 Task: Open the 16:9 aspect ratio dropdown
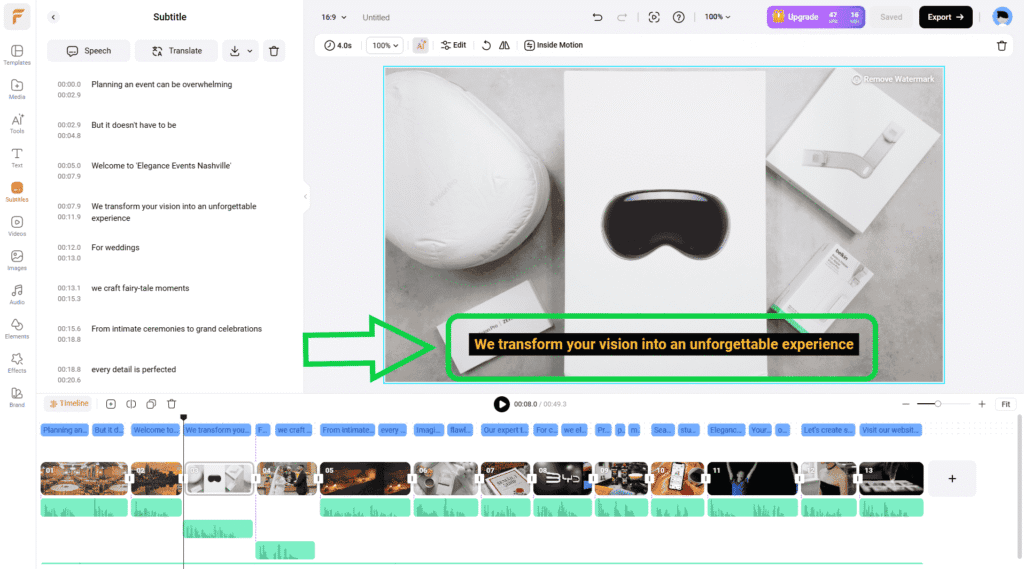334,18
